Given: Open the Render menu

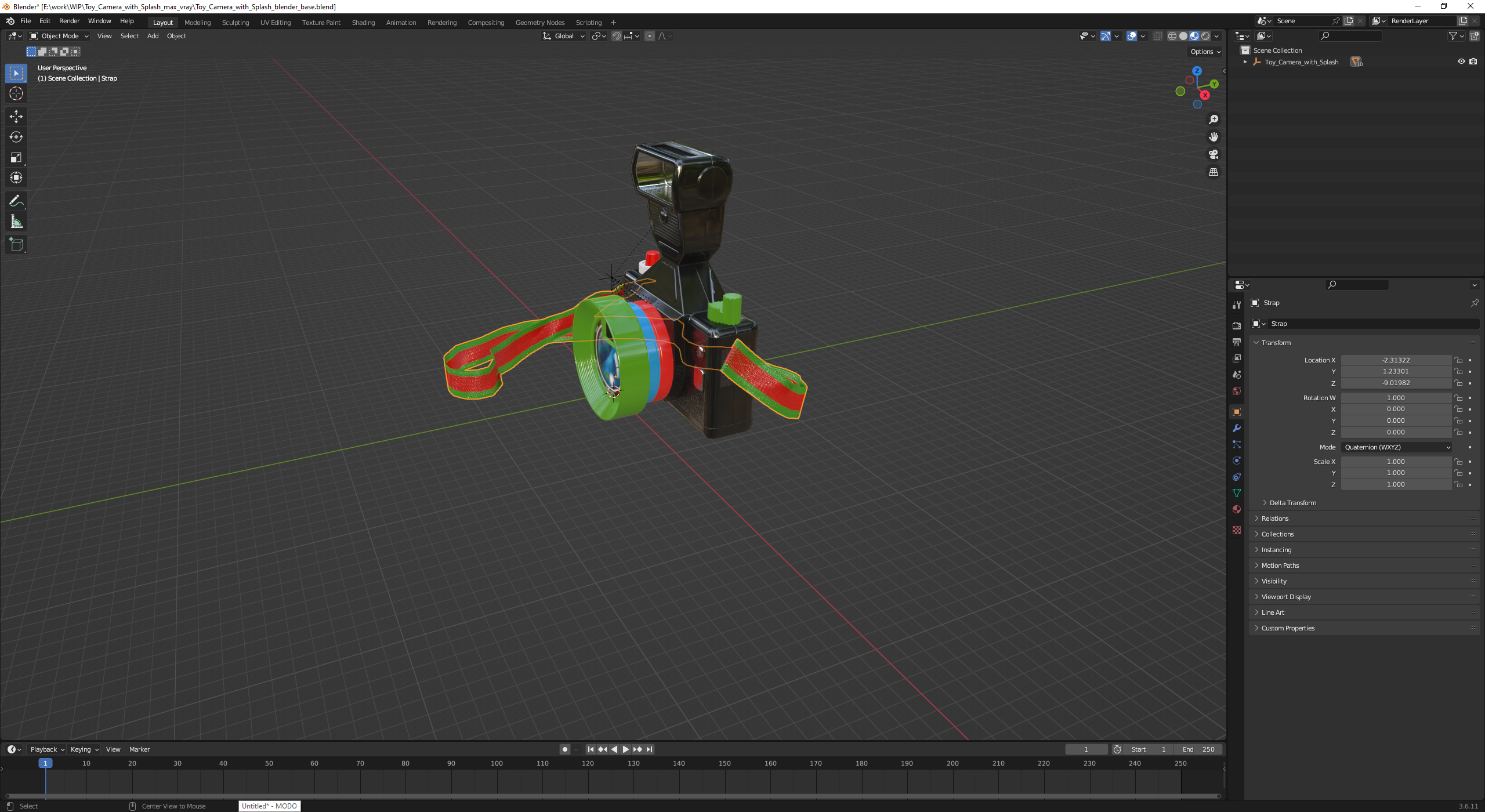Looking at the screenshot, I should 69,21.
